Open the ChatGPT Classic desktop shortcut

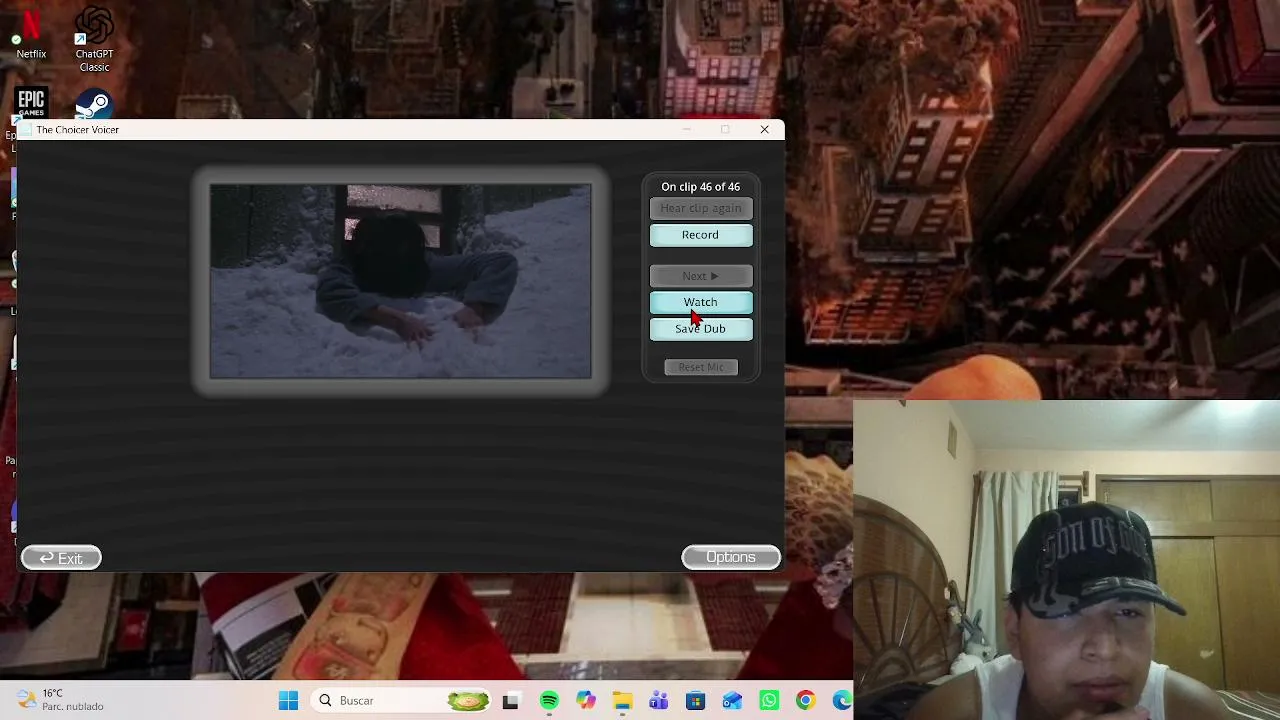point(94,40)
